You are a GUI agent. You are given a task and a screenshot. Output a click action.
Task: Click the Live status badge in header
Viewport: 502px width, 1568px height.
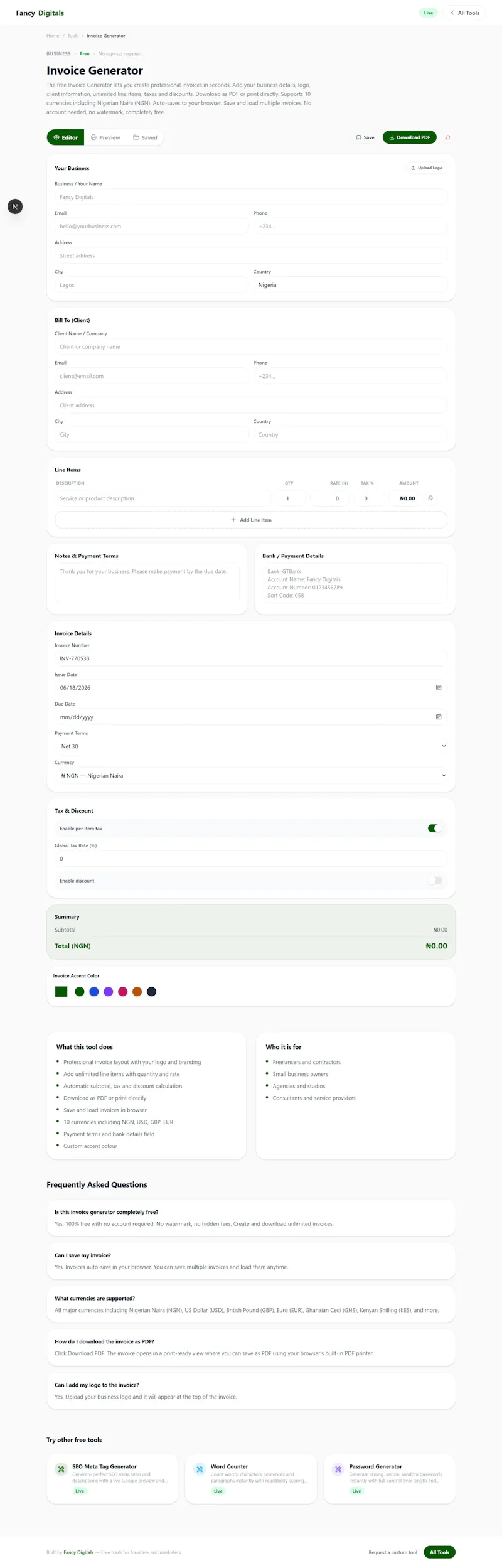(428, 13)
